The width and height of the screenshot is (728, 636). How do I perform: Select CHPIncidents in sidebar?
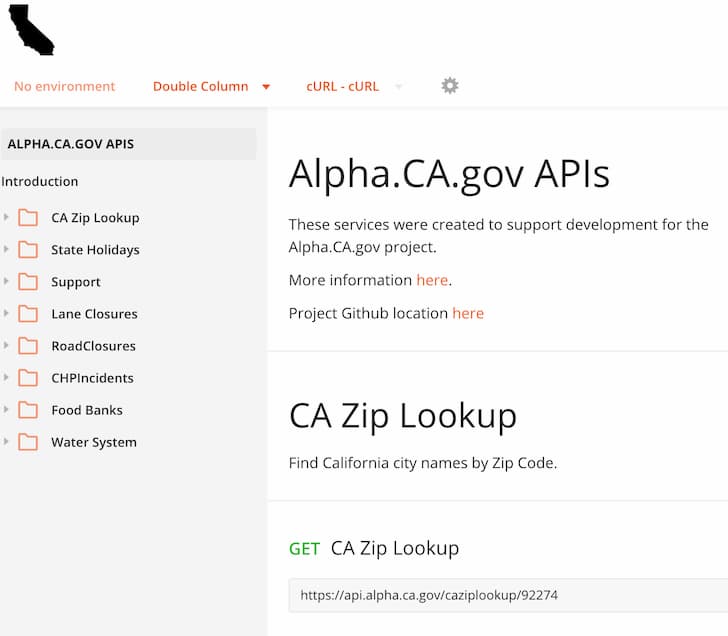(x=92, y=378)
